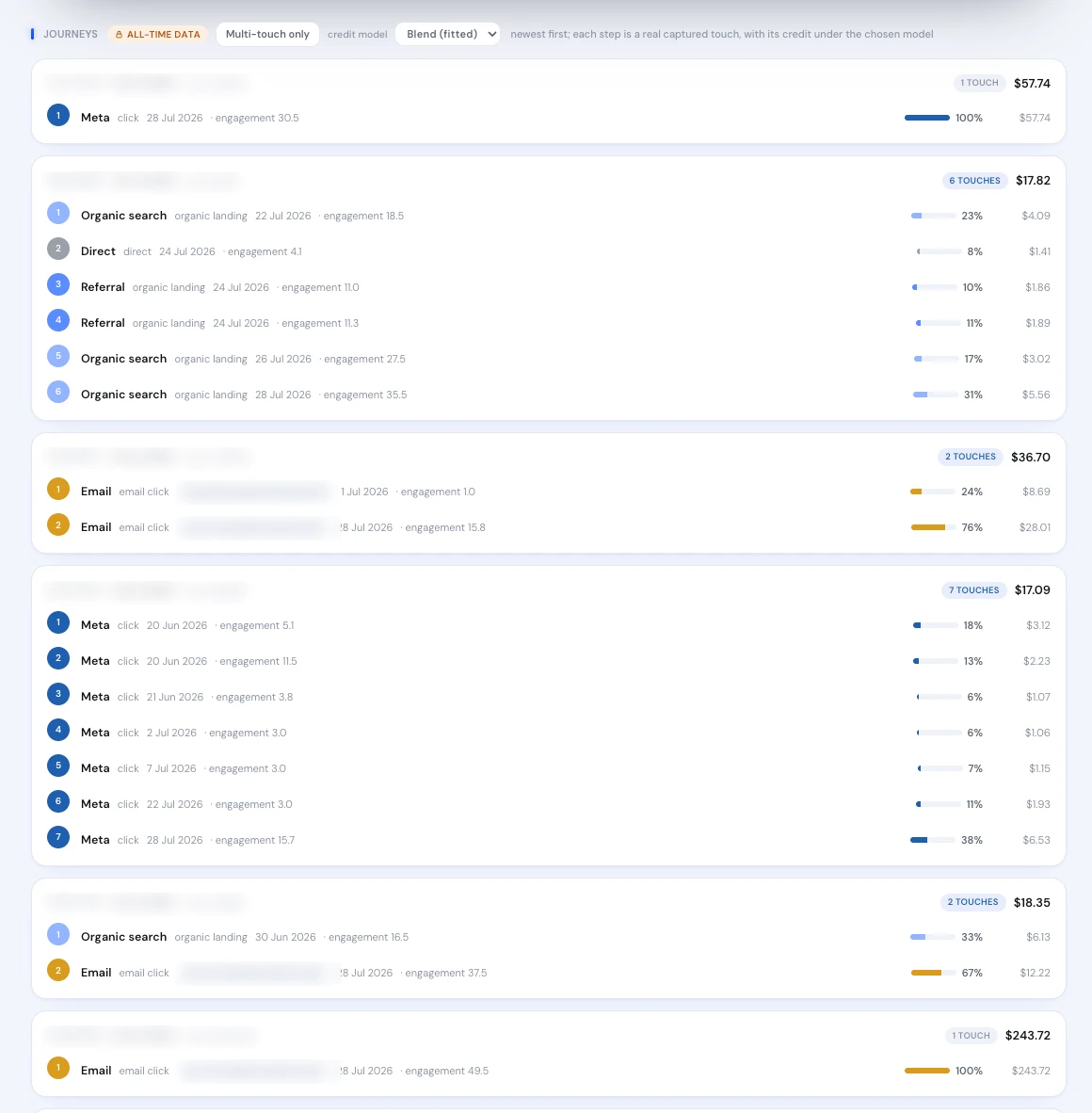Click the '24 Jul 2026' date on Direct row
This screenshot has height=1113, width=1092.
point(186,251)
